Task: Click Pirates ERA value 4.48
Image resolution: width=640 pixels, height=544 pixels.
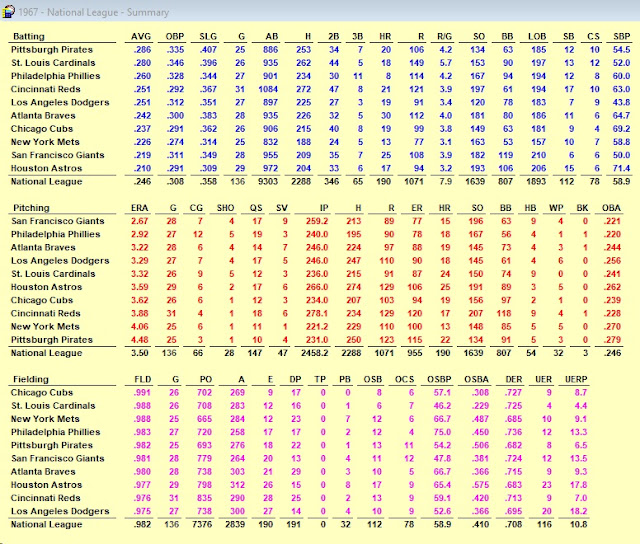Action: (x=140, y=340)
